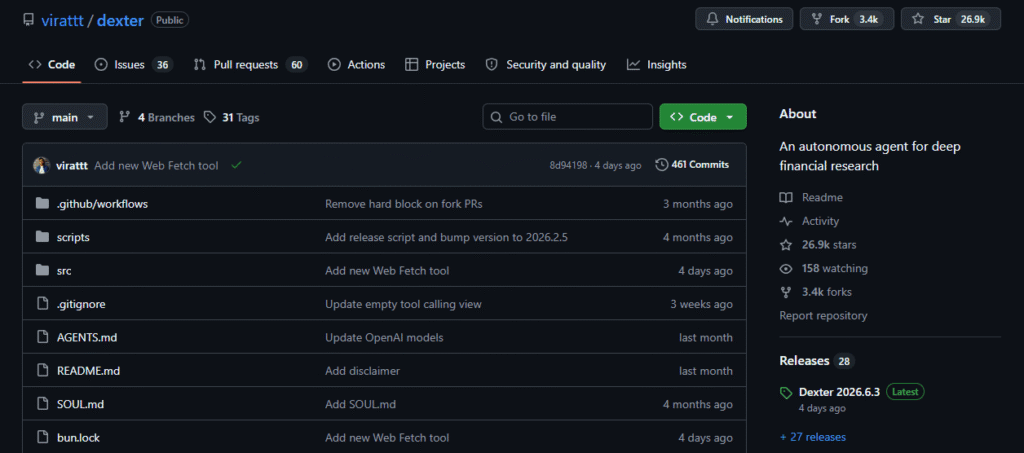
Task: Click the repository icon beside virattt
Action: [28, 20]
